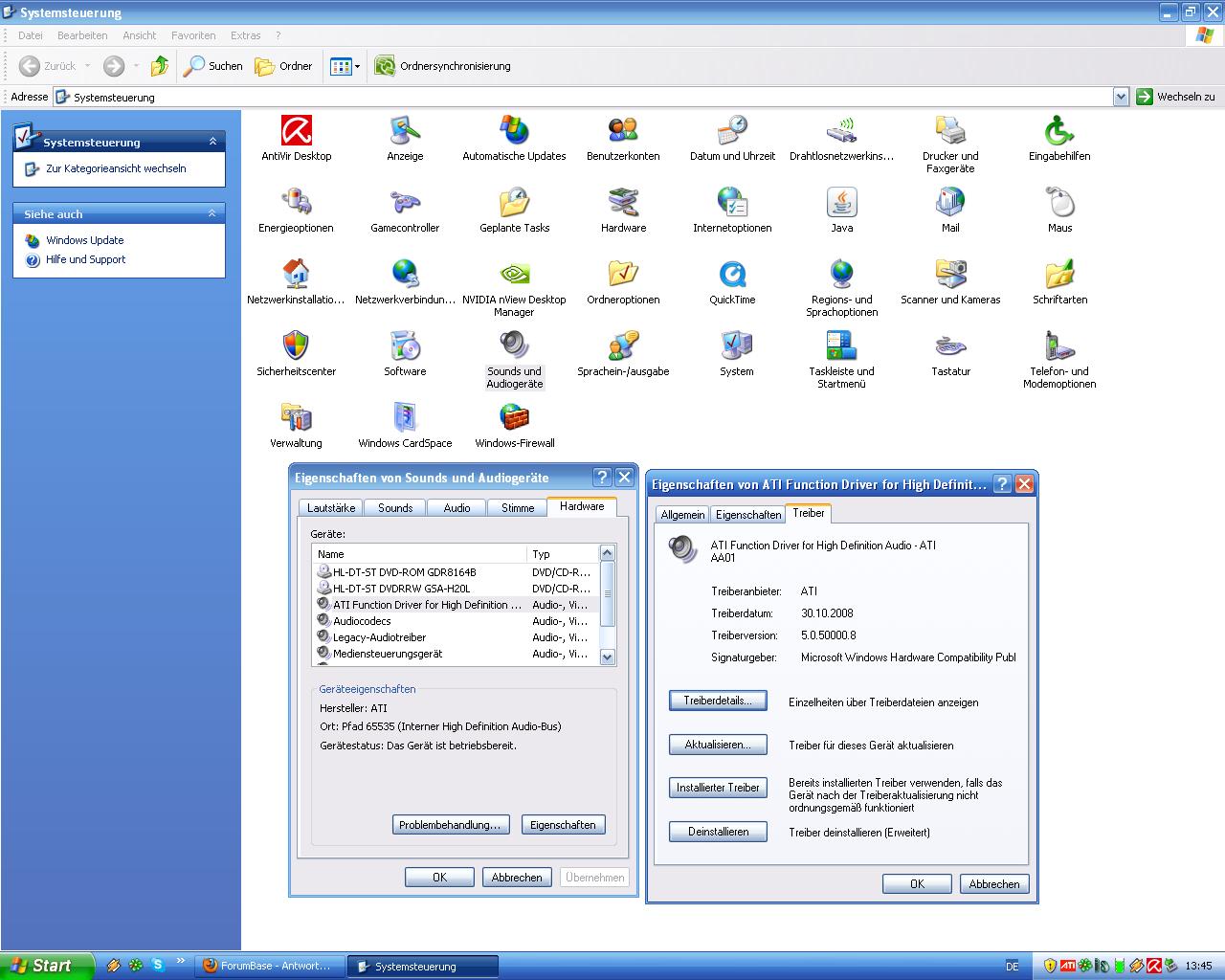Click the Suchen toolbar button
Screen dimensions: 1225x980
point(213,66)
